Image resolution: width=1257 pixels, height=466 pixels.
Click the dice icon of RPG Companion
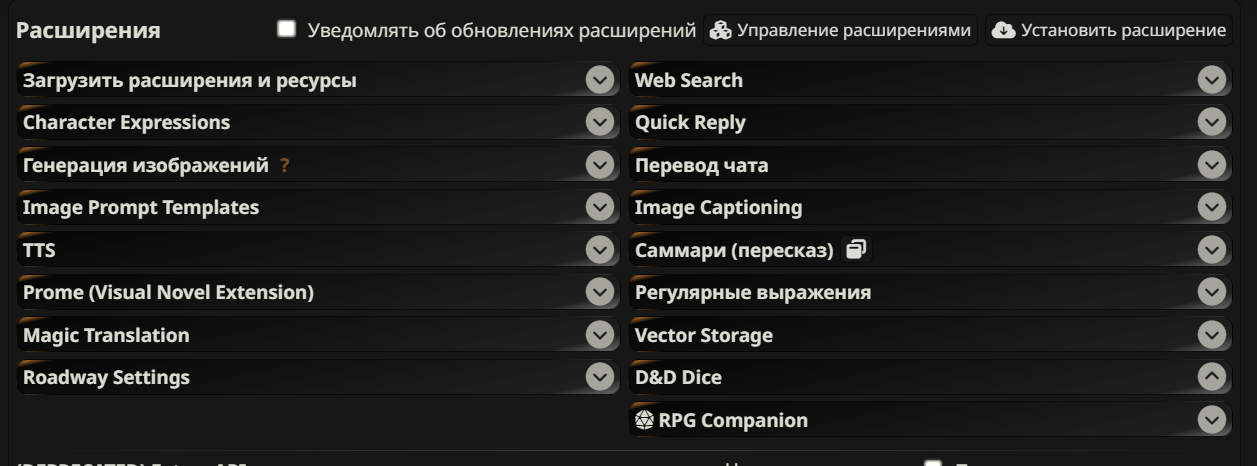[645, 421]
